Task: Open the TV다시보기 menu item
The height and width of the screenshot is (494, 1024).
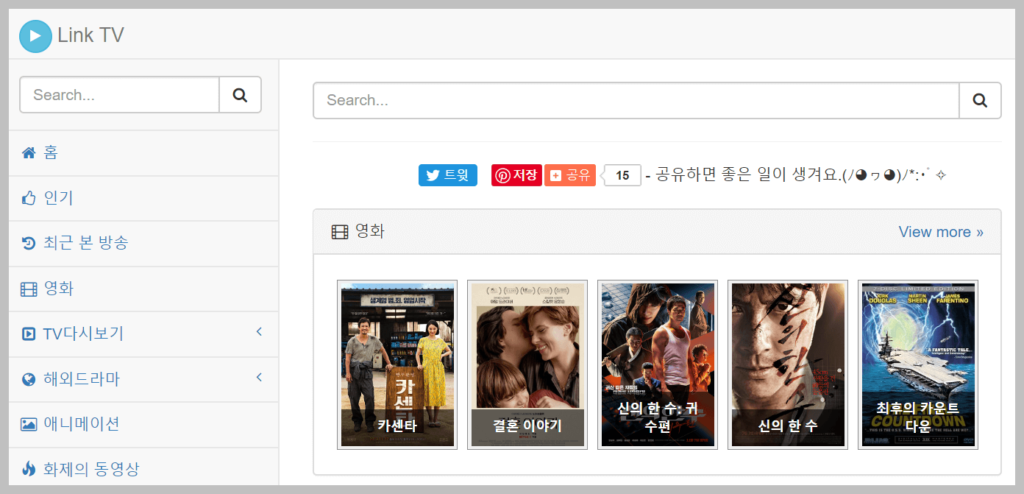Action: tap(144, 334)
